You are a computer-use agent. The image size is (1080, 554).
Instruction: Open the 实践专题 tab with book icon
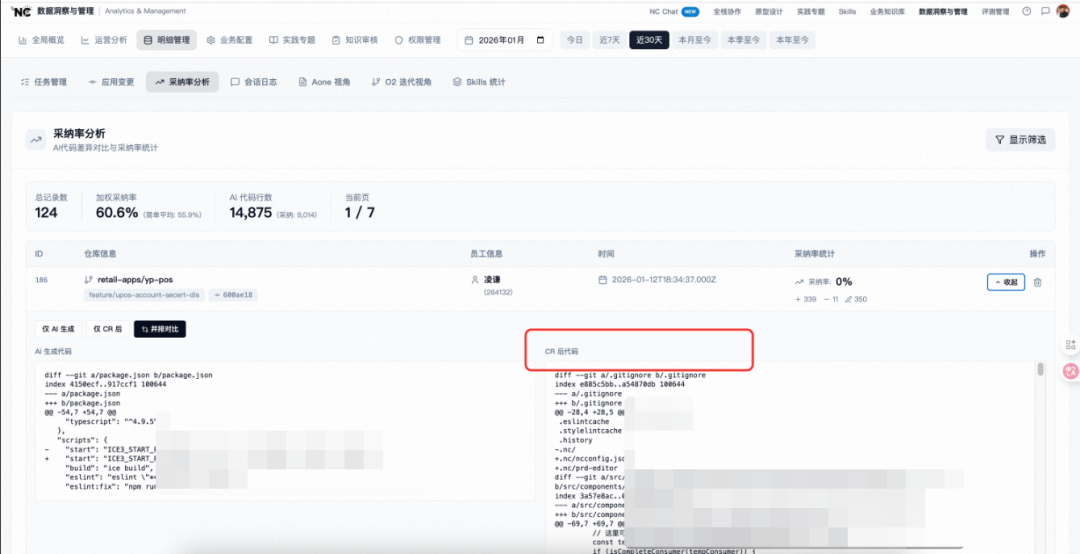[292, 40]
